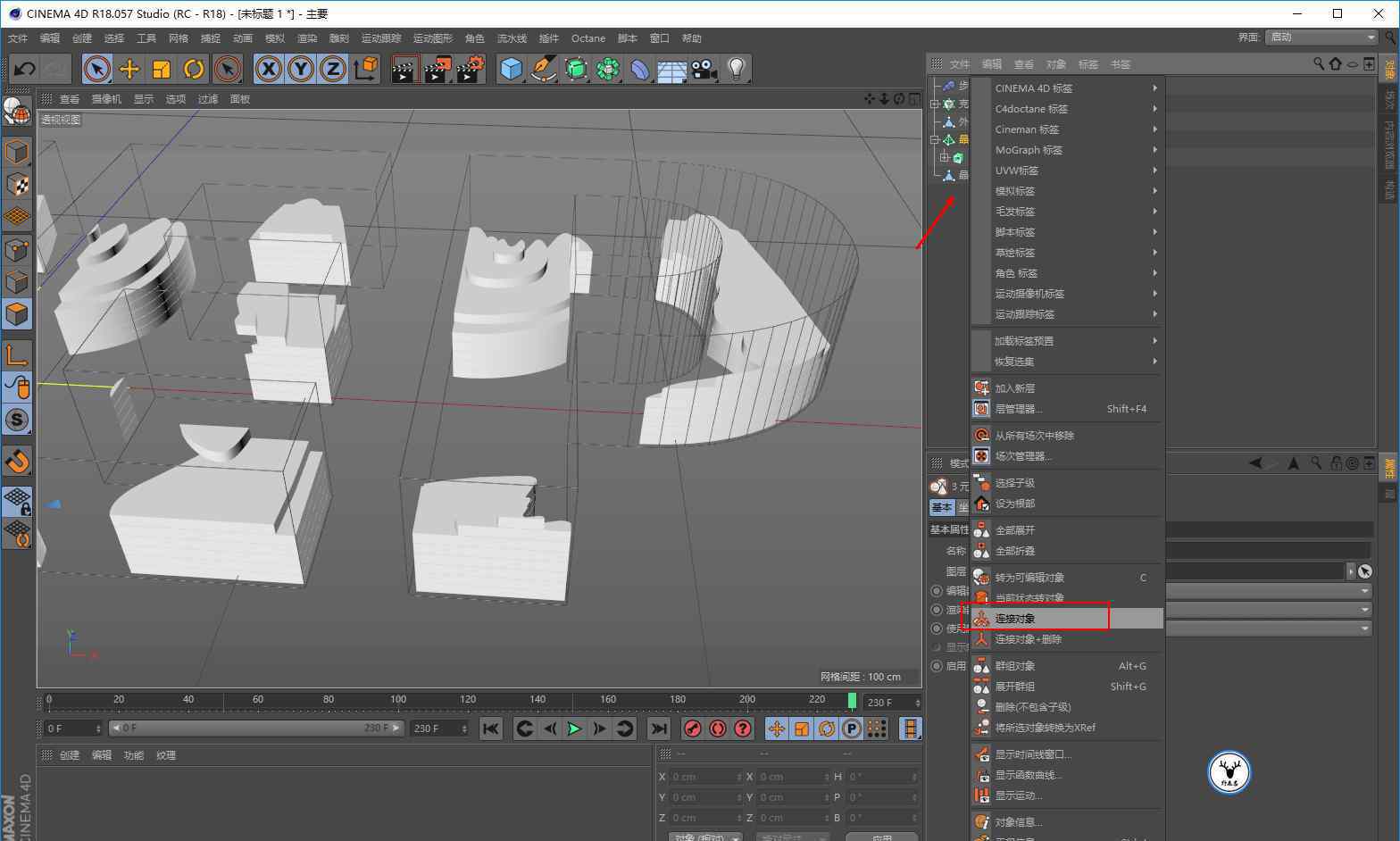This screenshot has width=1400, height=841.
Task: Click the light bulb icon to add light
Action: point(736,69)
